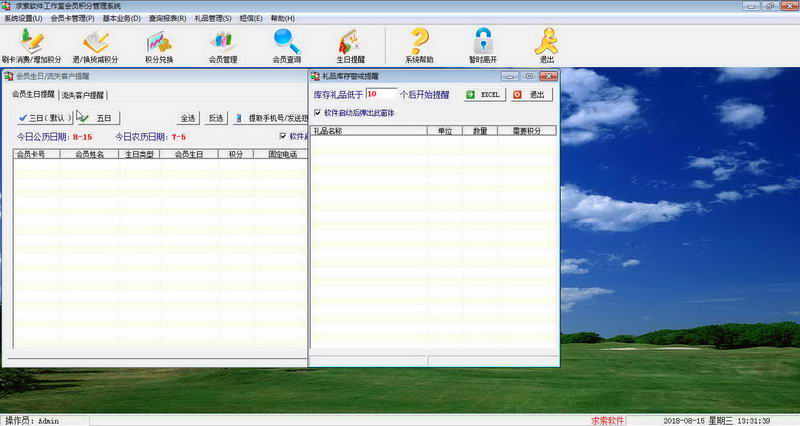Open the 礼品管理 menu
800x426 pixels.
tap(212, 18)
